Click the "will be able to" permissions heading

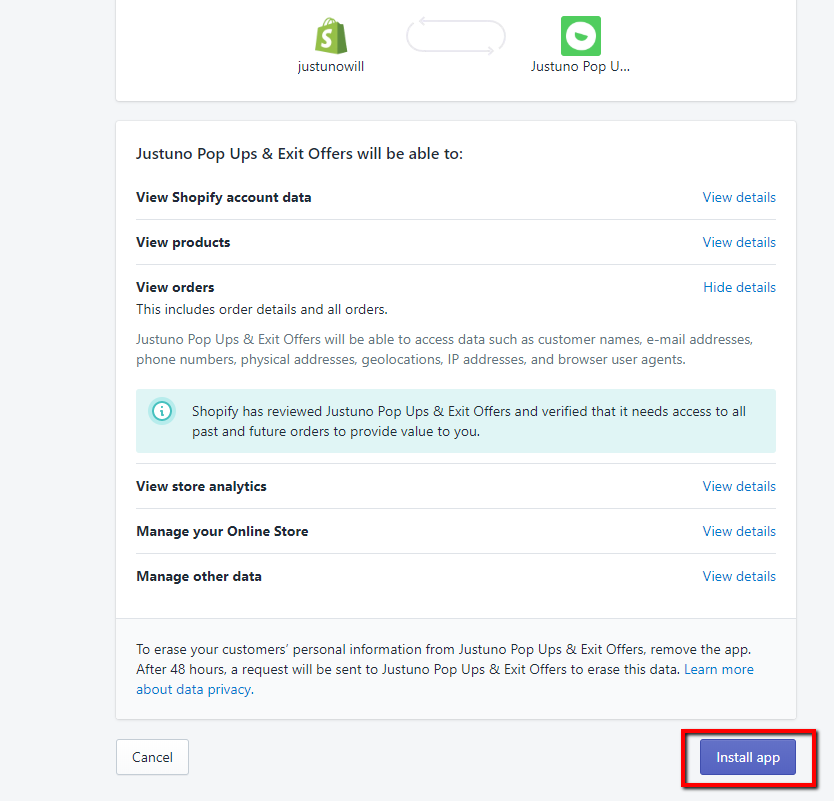[x=299, y=154]
